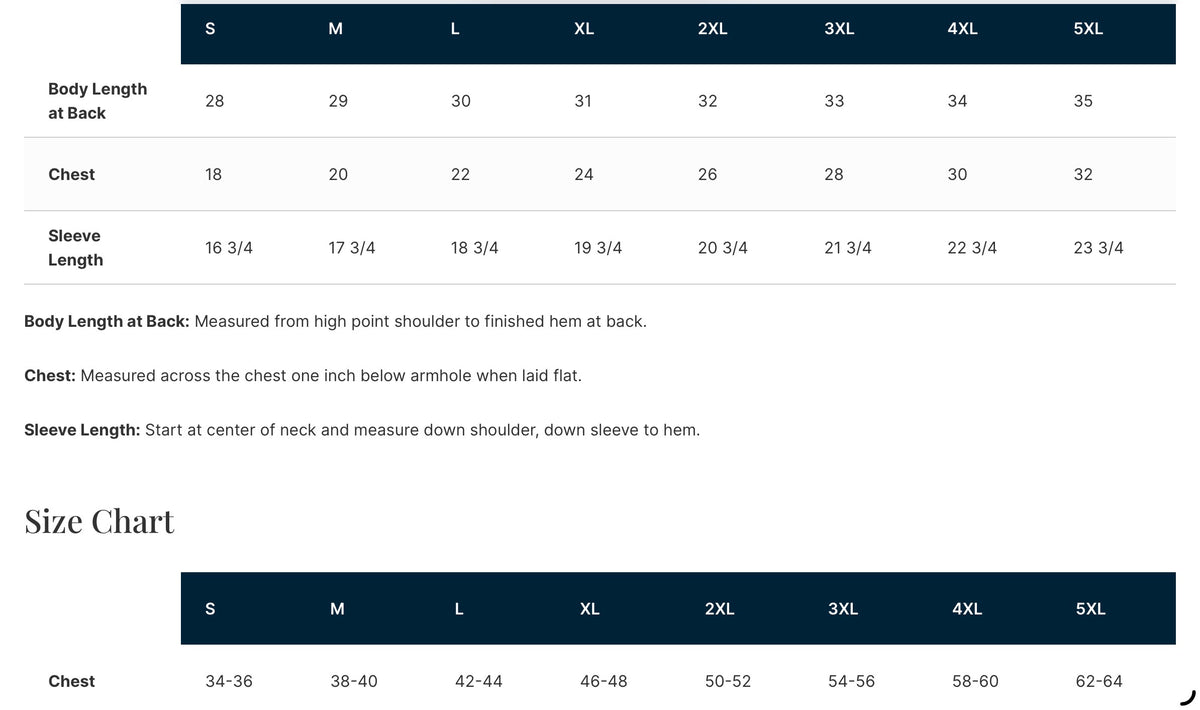Click the Body Length at Back definition text
1200x710 pixels.
335,321
